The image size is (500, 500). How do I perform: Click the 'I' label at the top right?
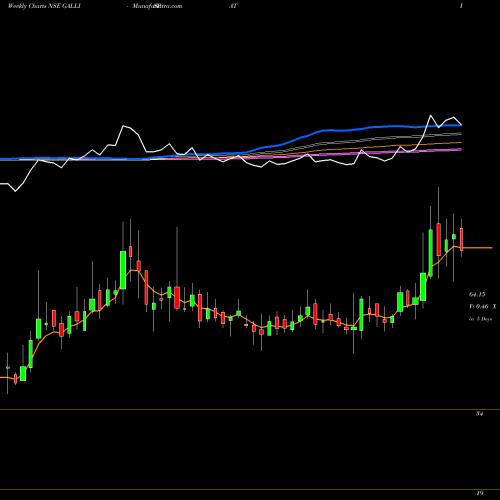tap(461, 6)
